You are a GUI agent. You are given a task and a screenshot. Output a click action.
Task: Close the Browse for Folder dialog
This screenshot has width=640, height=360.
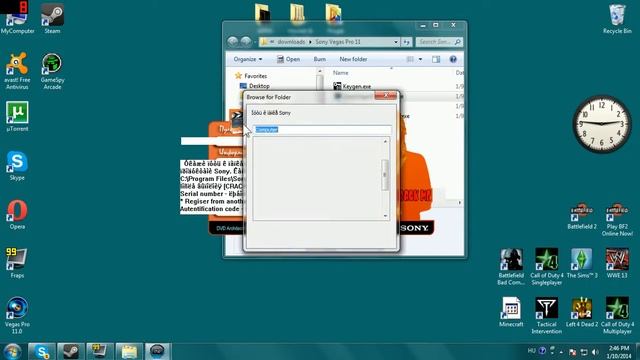tap(386, 96)
